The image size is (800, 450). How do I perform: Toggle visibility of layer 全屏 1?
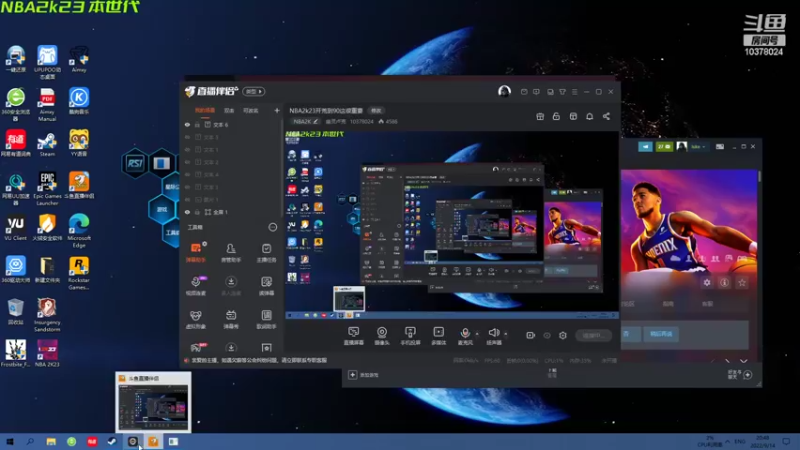pyautogui.click(x=187, y=212)
